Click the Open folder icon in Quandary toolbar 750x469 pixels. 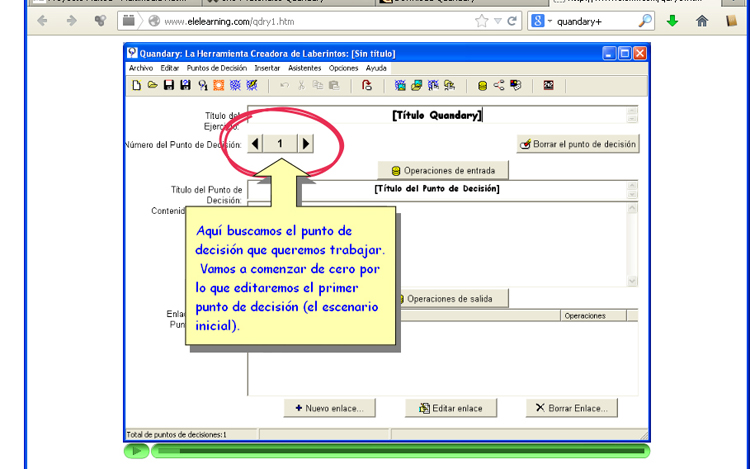[x=153, y=86]
